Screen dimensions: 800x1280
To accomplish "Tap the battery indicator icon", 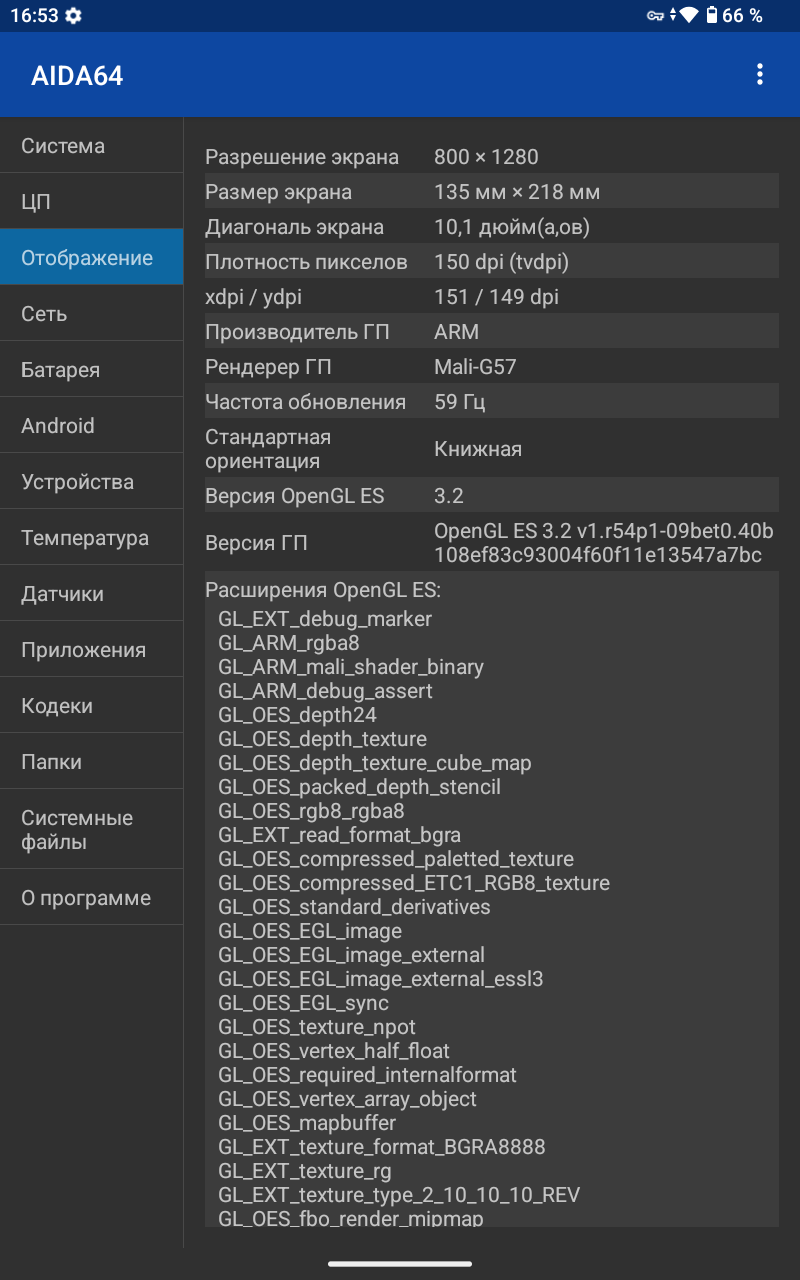I will 712,16.
